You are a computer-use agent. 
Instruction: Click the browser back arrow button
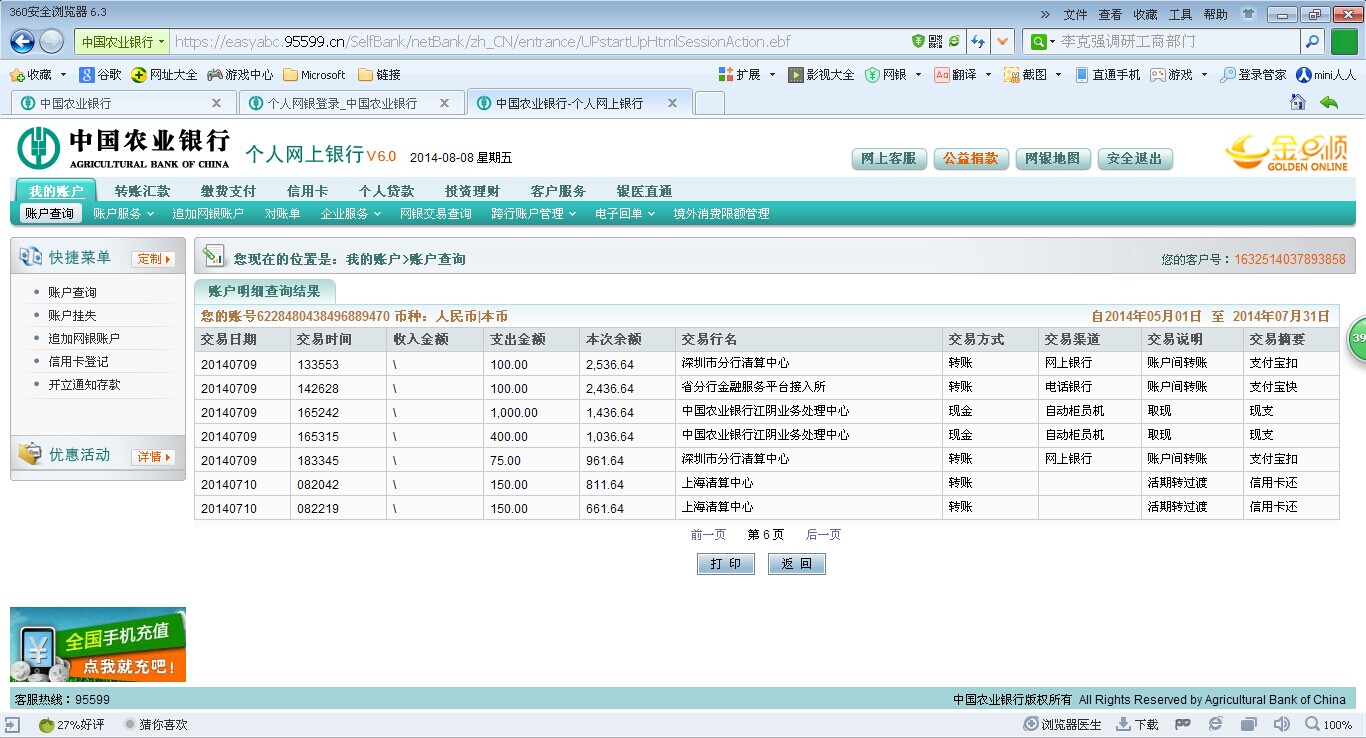(22, 41)
